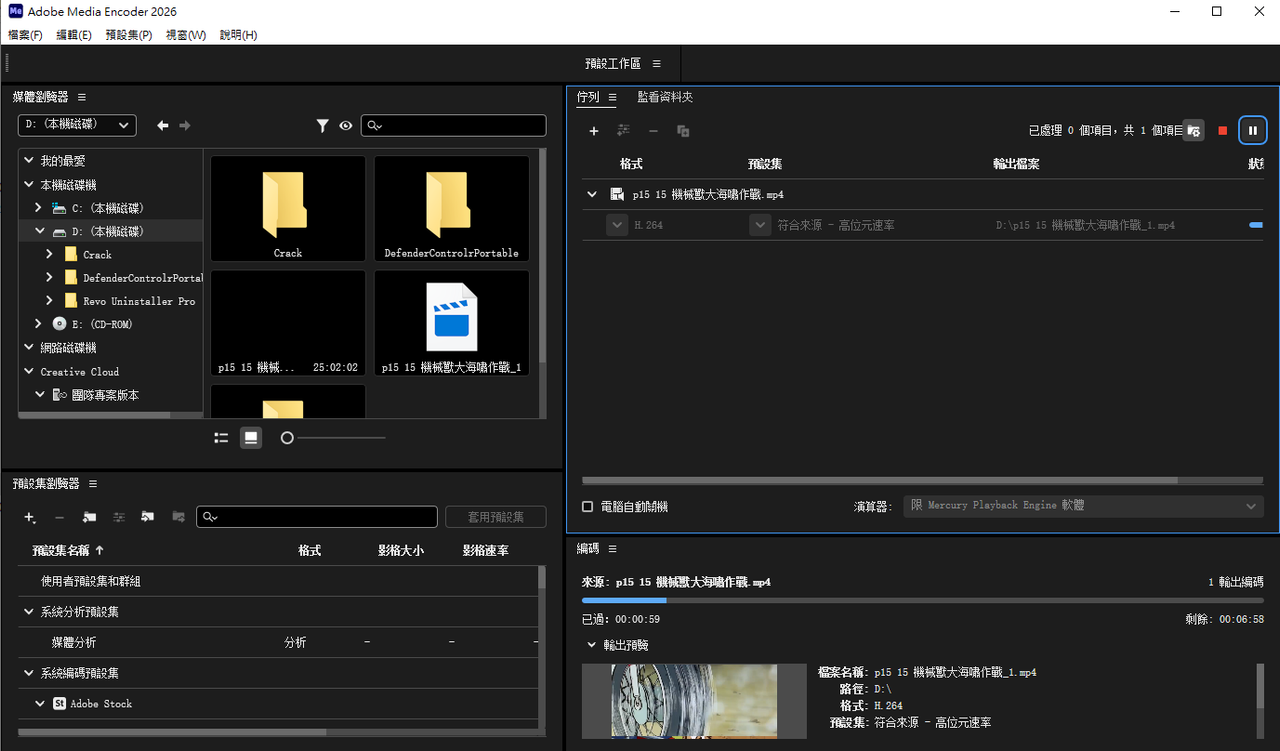Select the Crack folder thumbnail
The width and height of the screenshot is (1280, 751).
(x=288, y=208)
